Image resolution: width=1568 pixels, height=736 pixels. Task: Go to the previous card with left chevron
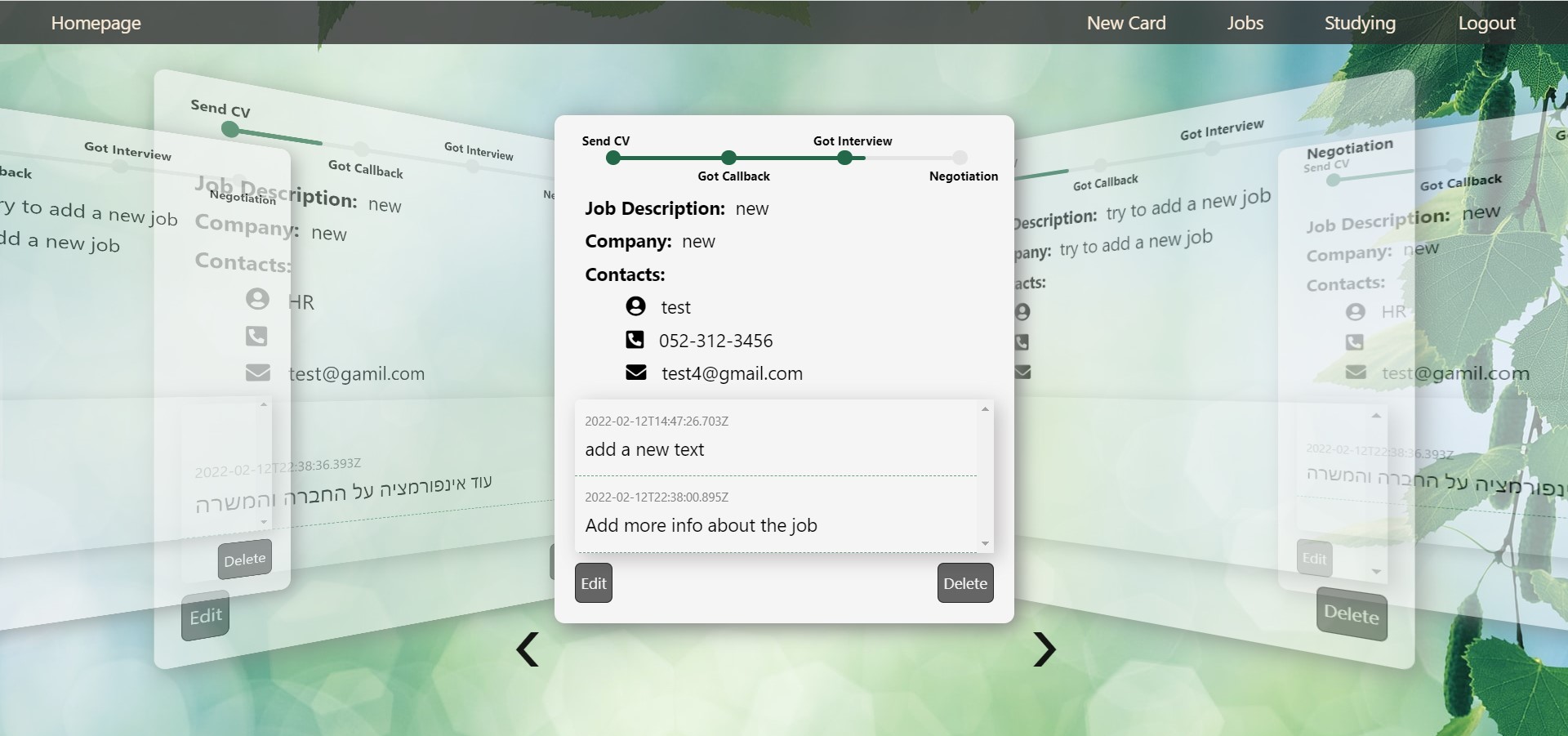point(528,649)
